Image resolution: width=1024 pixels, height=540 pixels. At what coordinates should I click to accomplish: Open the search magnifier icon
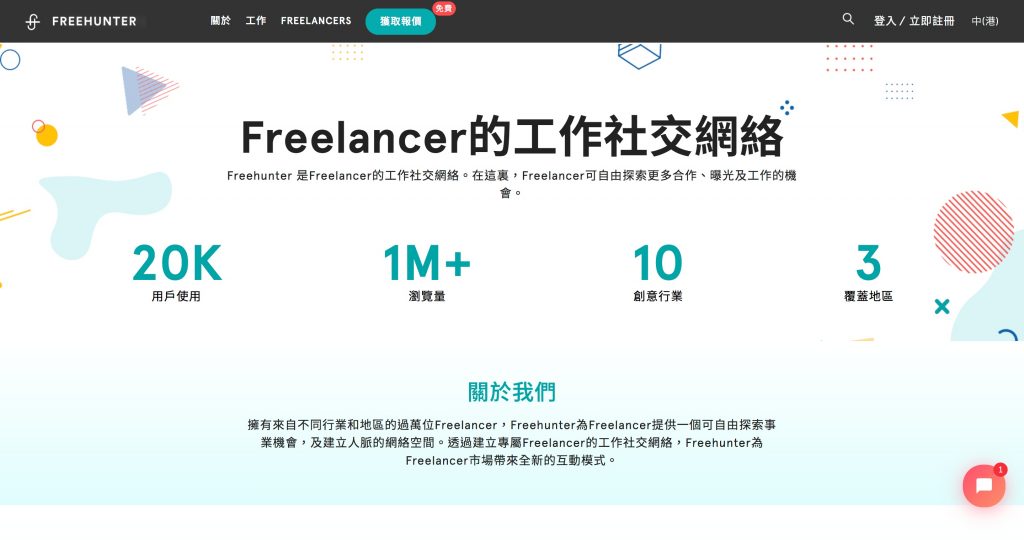848,19
